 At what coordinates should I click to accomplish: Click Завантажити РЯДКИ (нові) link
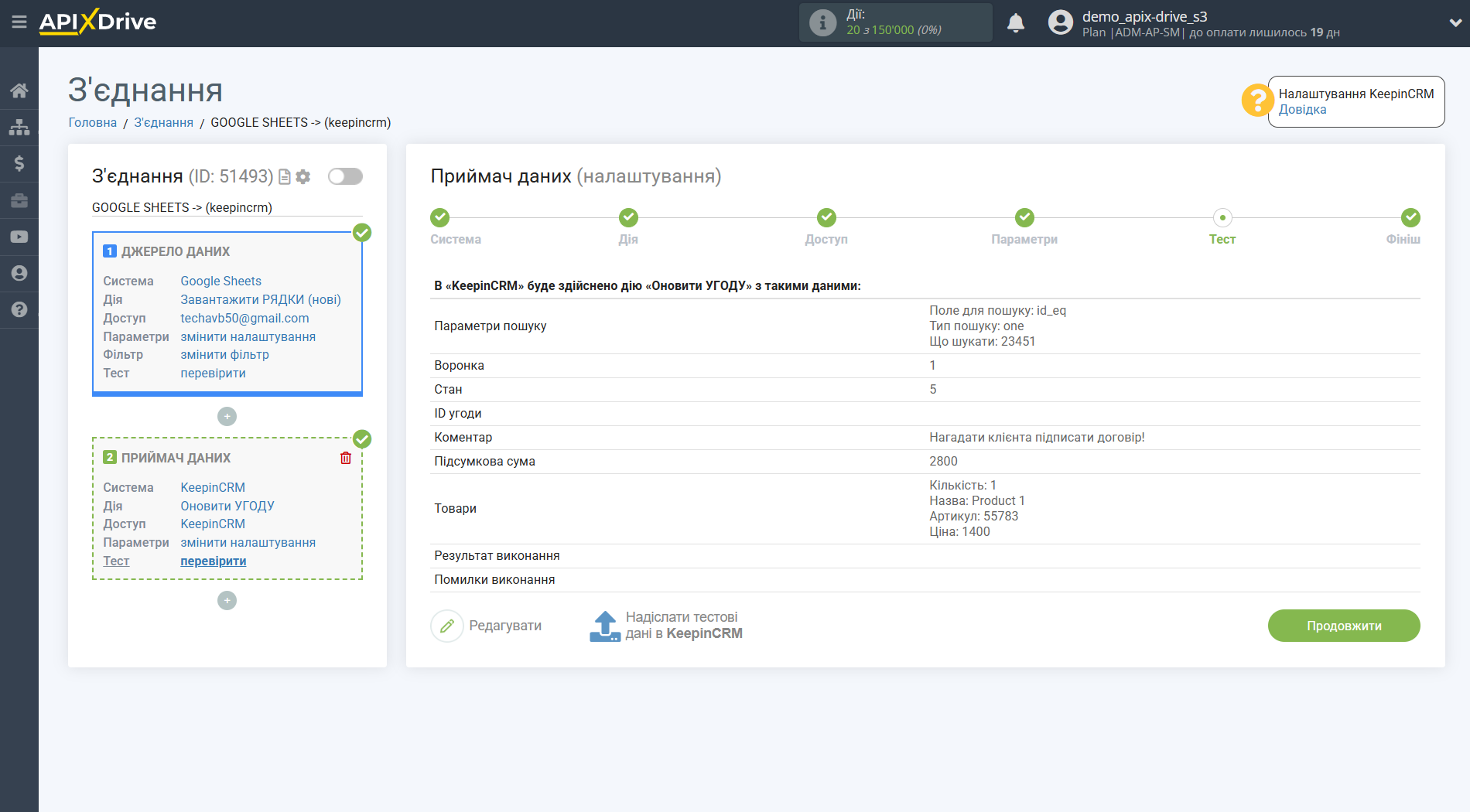click(261, 299)
